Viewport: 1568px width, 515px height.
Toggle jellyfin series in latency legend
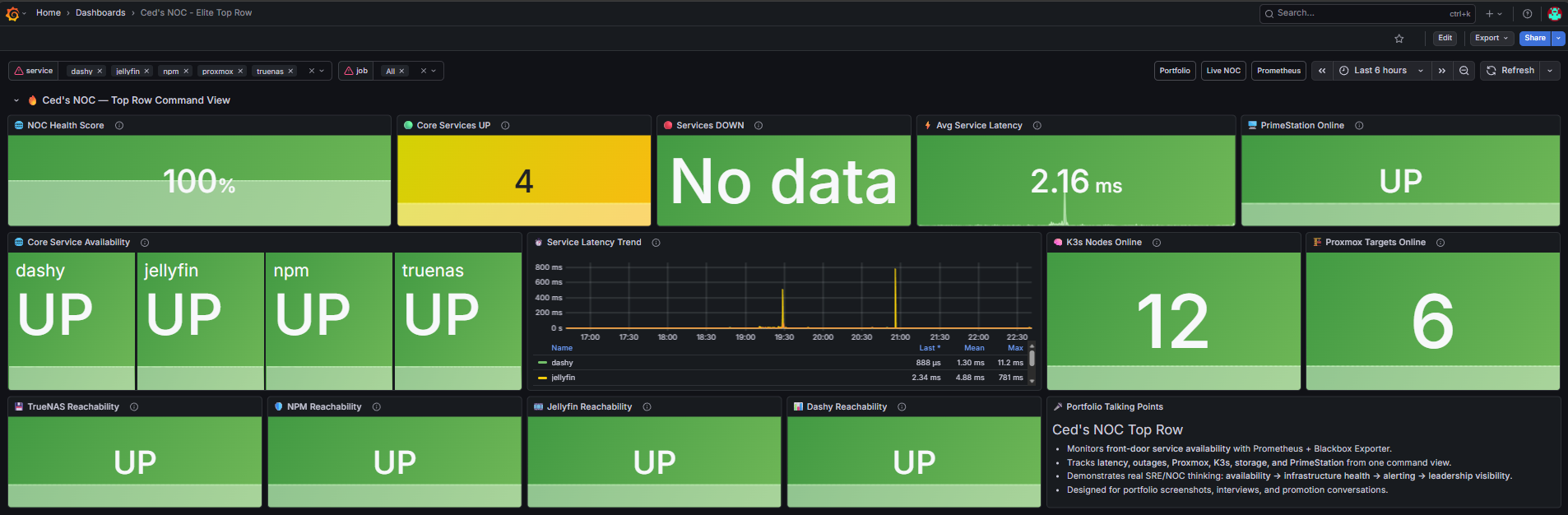(x=564, y=378)
